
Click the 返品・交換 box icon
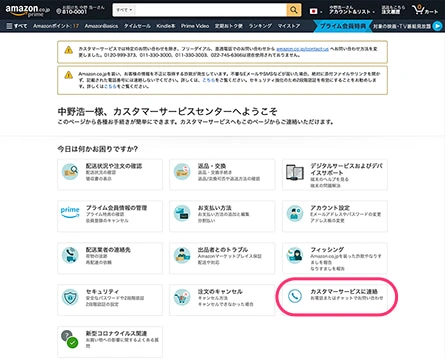pos(182,172)
